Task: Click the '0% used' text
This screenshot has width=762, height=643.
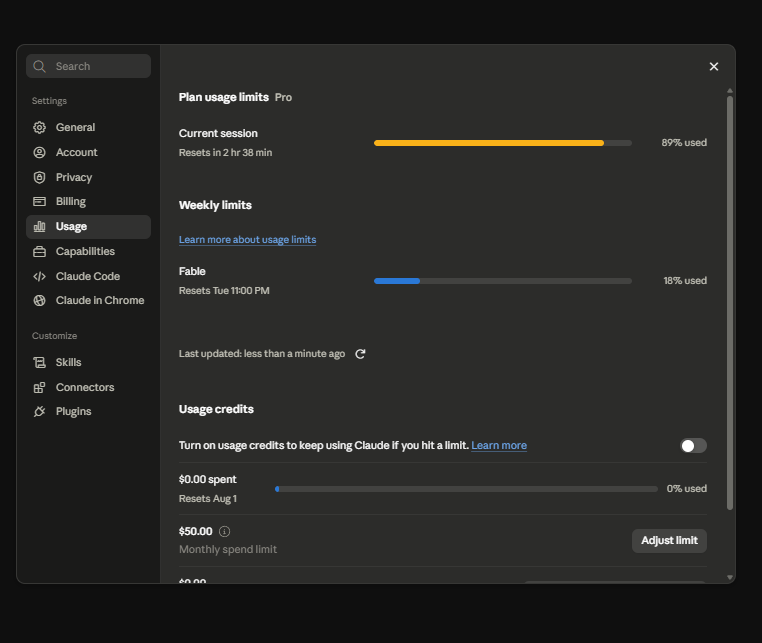Action: 687,489
